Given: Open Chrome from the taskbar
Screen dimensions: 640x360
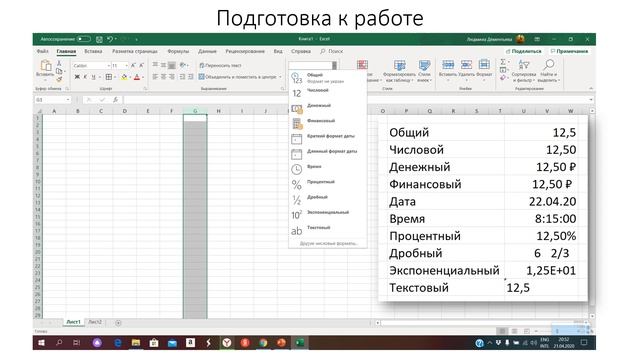Looking at the screenshot, I should [263, 343].
